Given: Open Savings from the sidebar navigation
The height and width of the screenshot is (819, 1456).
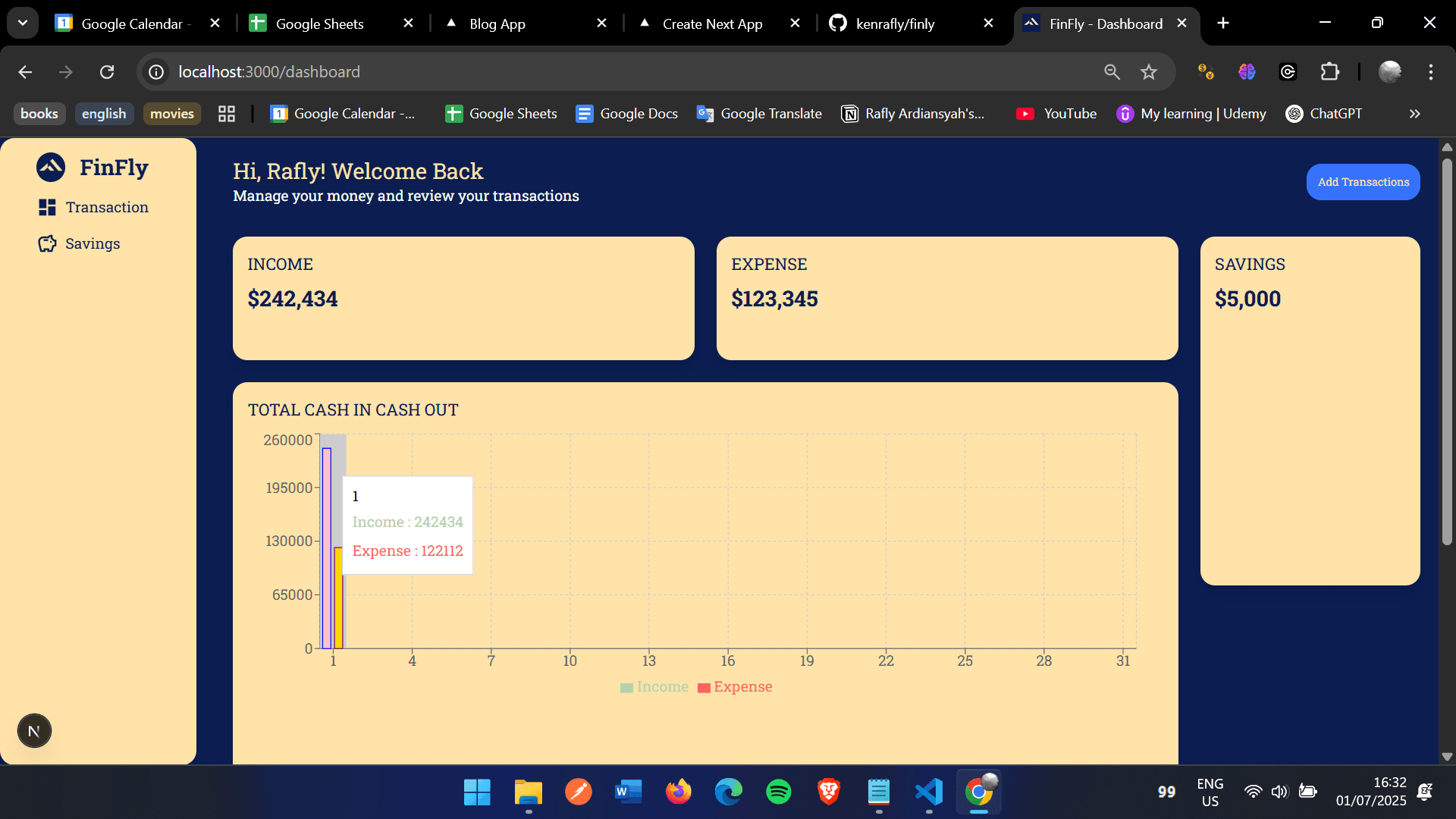Looking at the screenshot, I should [x=93, y=243].
